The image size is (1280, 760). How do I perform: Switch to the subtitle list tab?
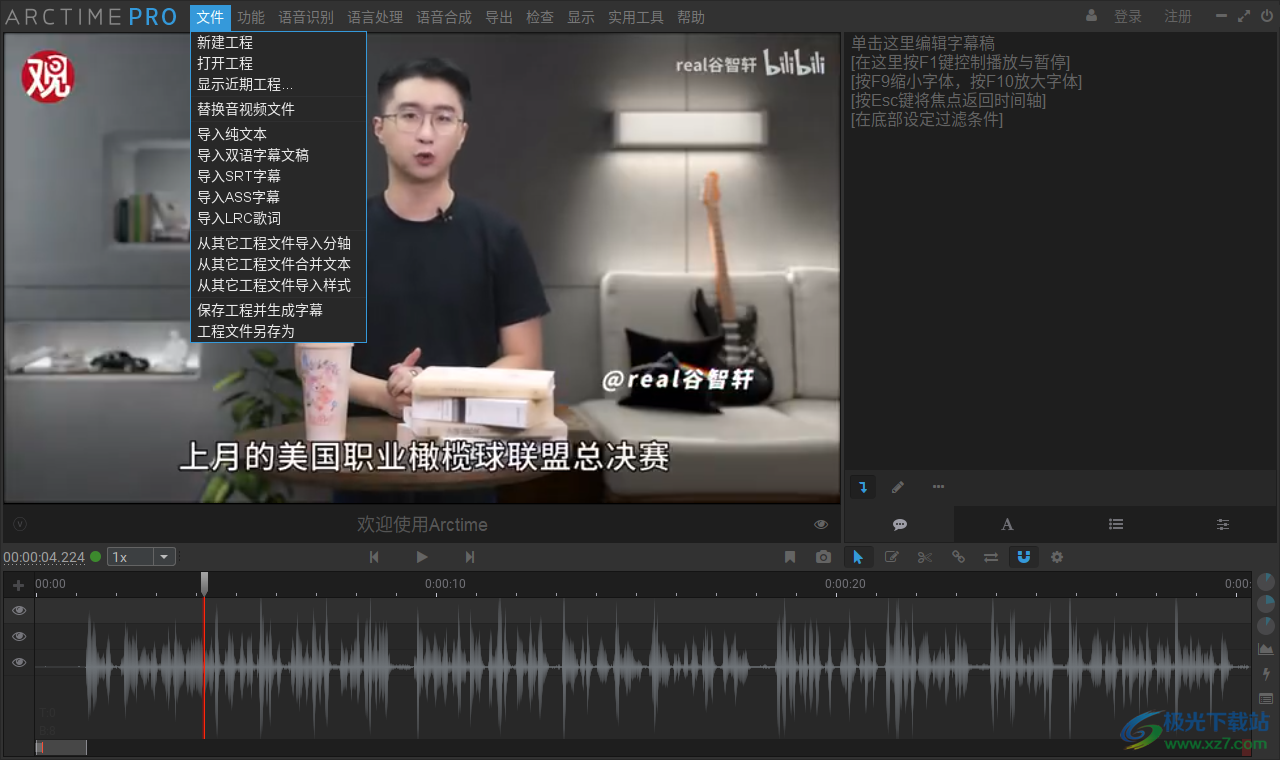point(1116,524)
